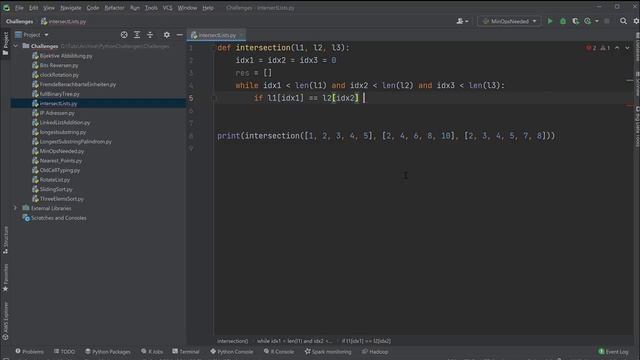Open the MinOpsNeeded run configuration dropdown

(509, 21)
